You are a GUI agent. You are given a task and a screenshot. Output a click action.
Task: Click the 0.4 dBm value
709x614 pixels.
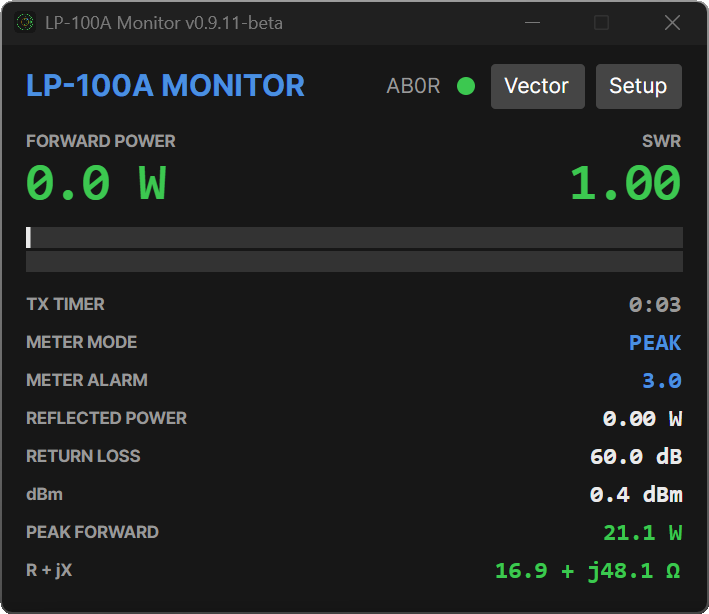[x=636, y=495]
